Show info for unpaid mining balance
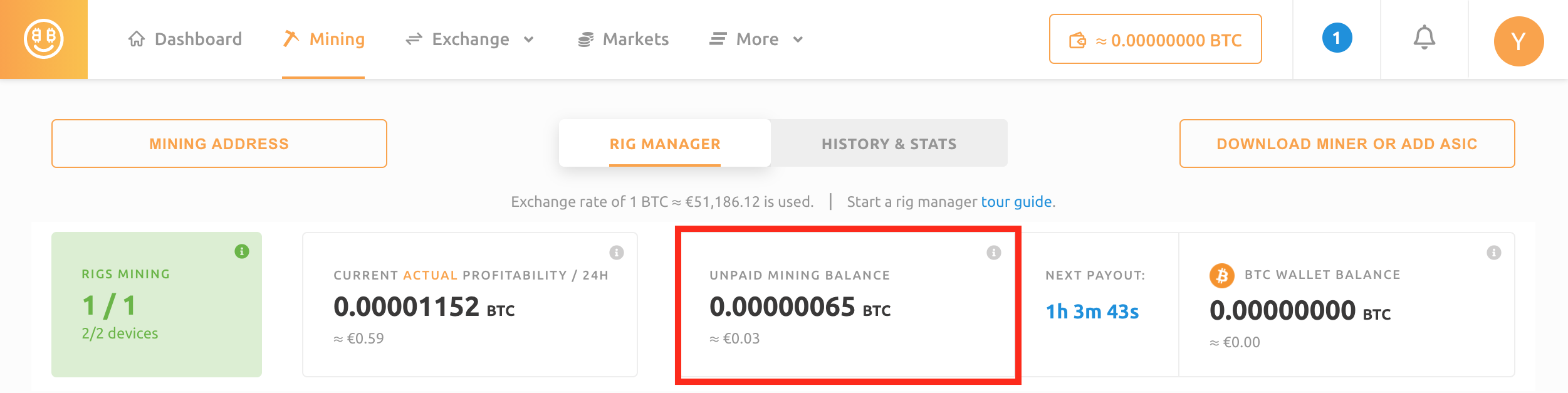The width and height of the screenshot is (1568, 393). pyautogui.click(x=994, y=253)
